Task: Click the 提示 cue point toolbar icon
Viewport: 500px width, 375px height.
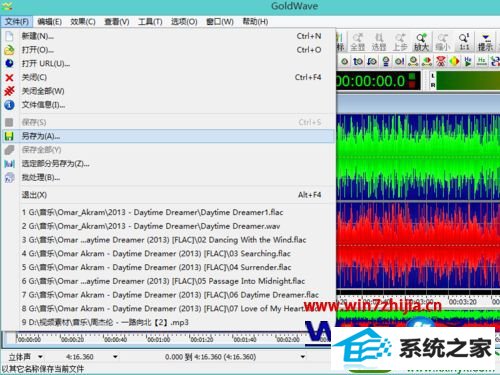Action: tap(485, 42)
